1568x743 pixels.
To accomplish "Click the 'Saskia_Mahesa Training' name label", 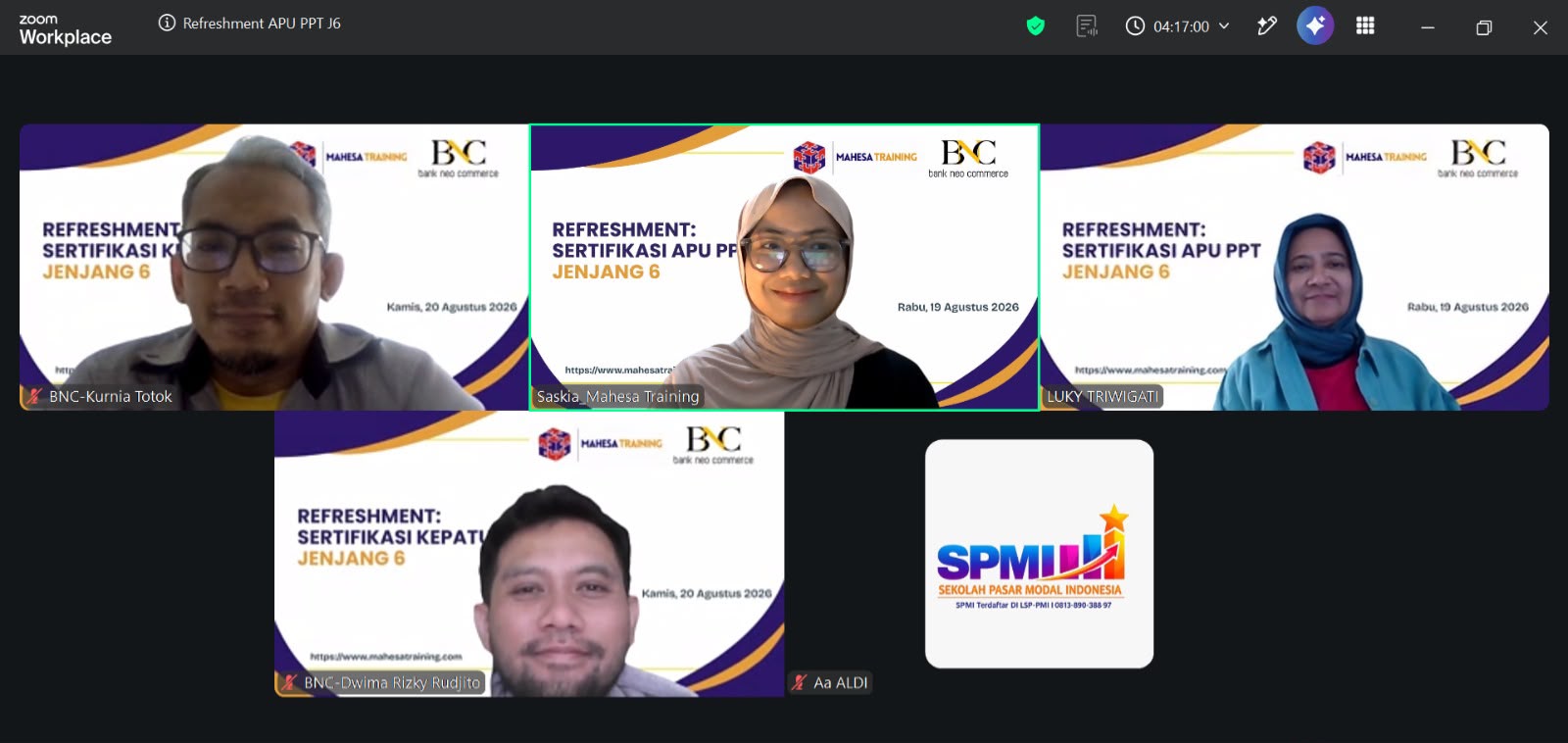I will [x=617, y=396].
